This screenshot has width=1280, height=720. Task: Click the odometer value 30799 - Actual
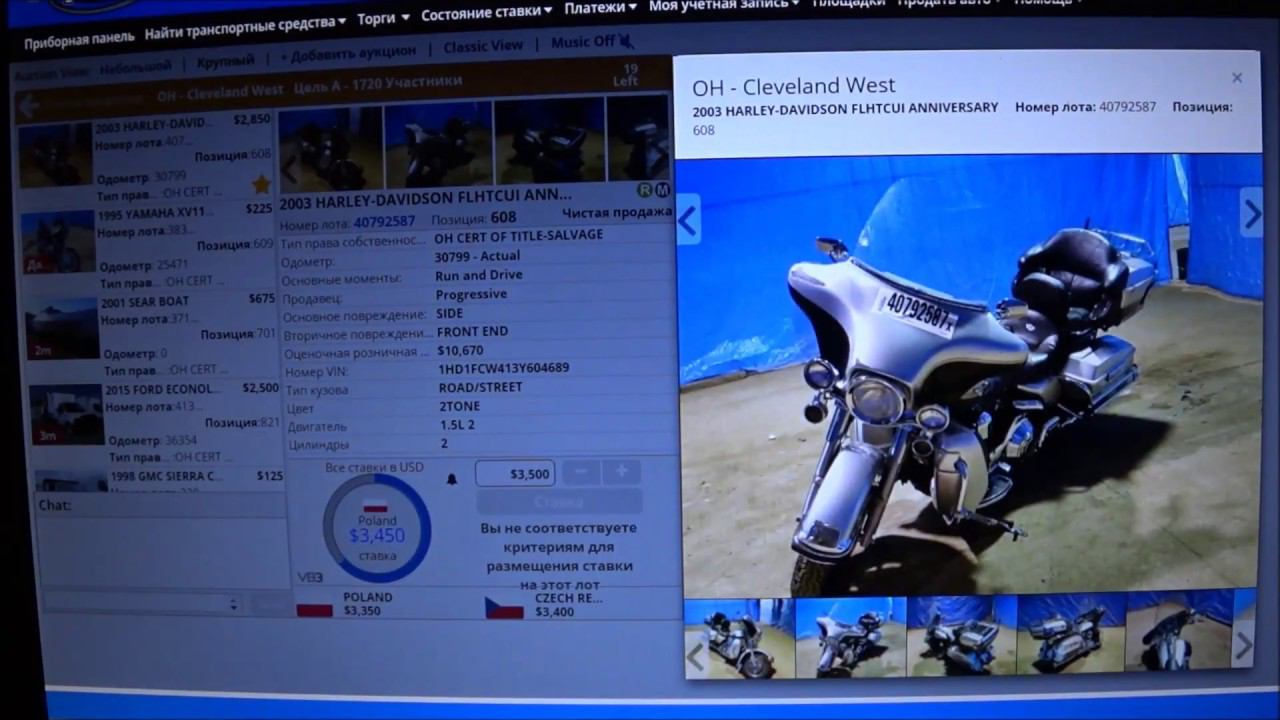(x=477, y=256)
